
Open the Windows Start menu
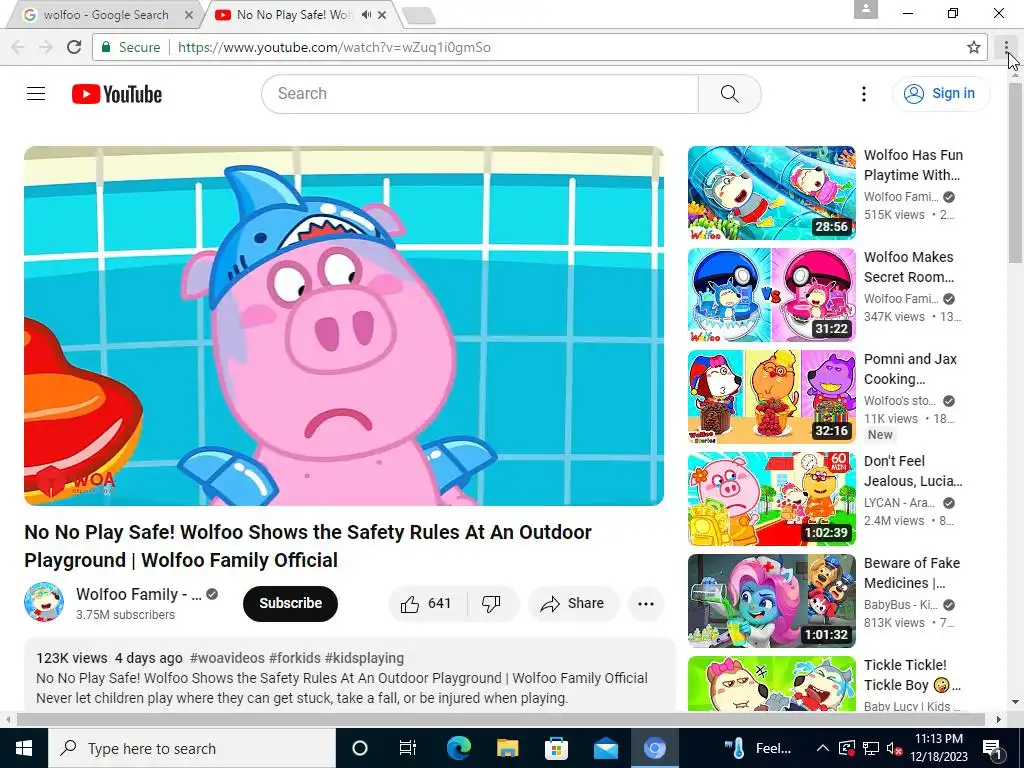click(24, 748)
